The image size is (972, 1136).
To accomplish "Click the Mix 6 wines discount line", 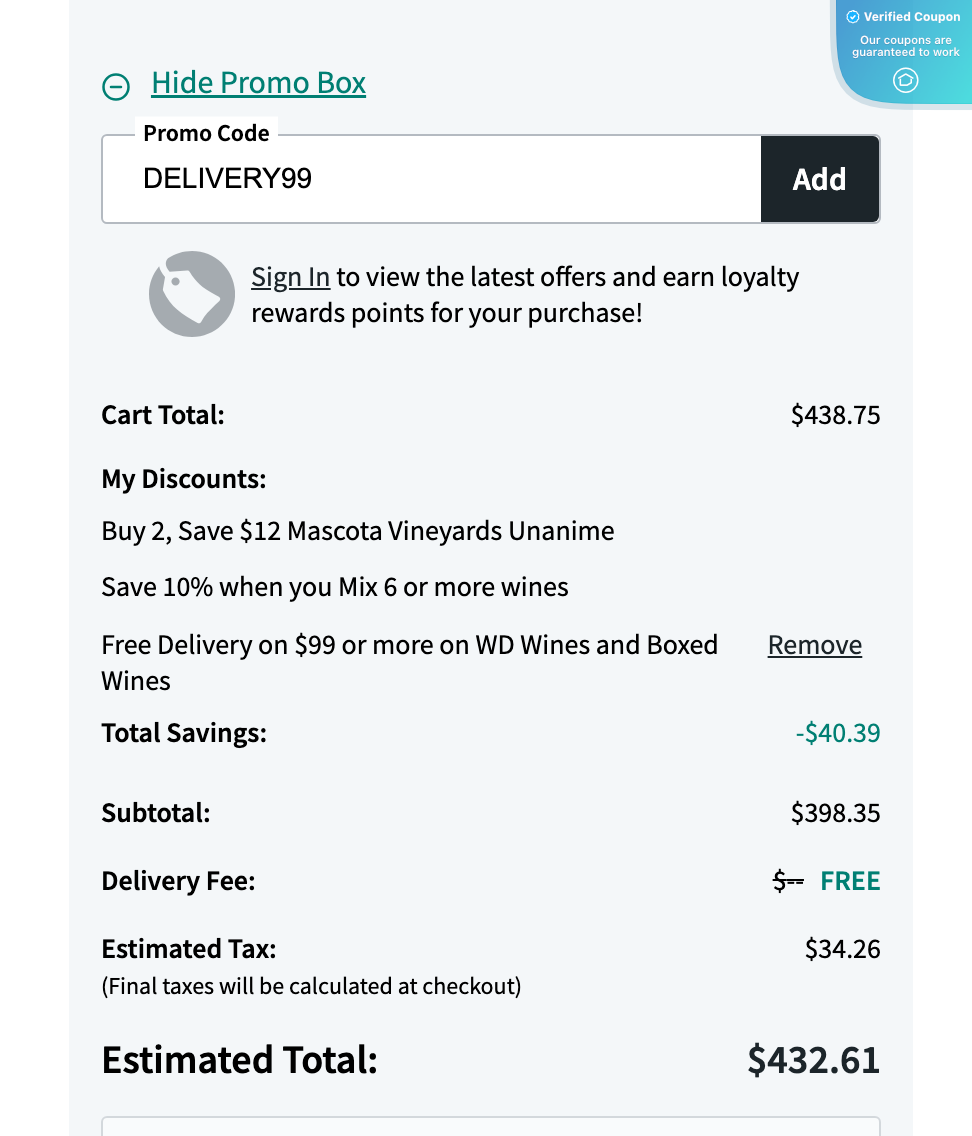I will coord(335,587).
